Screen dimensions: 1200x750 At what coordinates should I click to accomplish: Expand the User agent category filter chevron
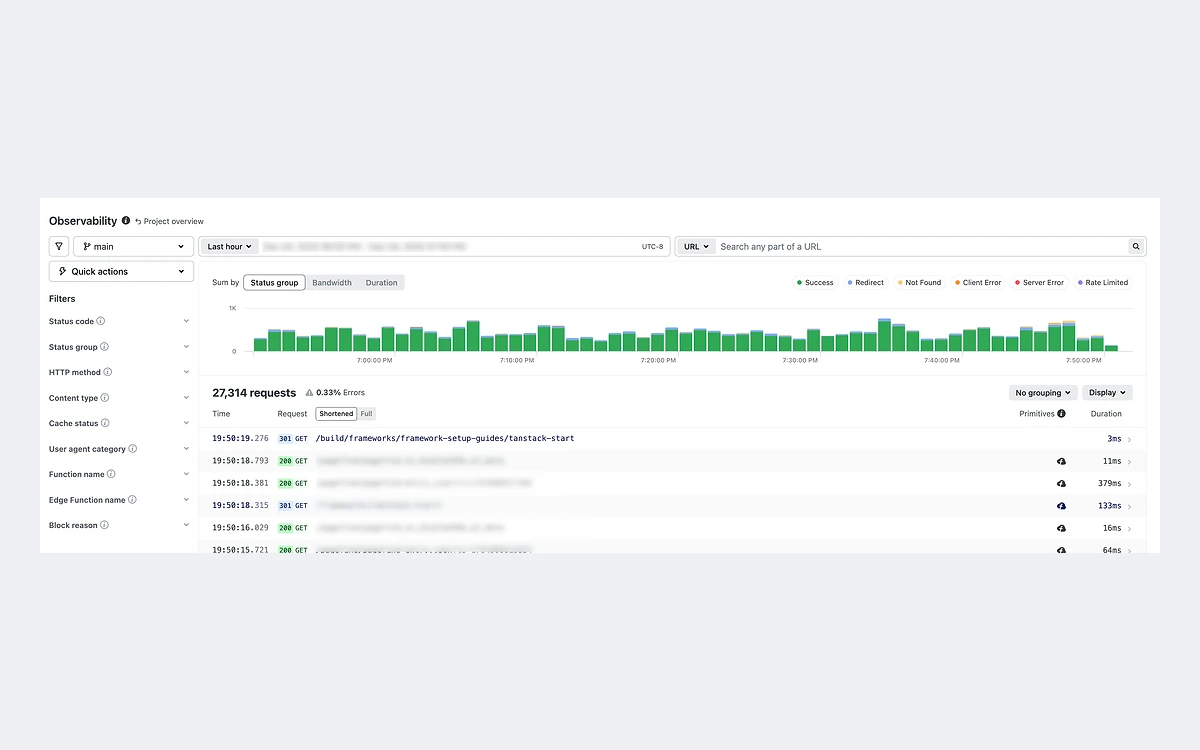pyautogui.click(x=186, y=449)
